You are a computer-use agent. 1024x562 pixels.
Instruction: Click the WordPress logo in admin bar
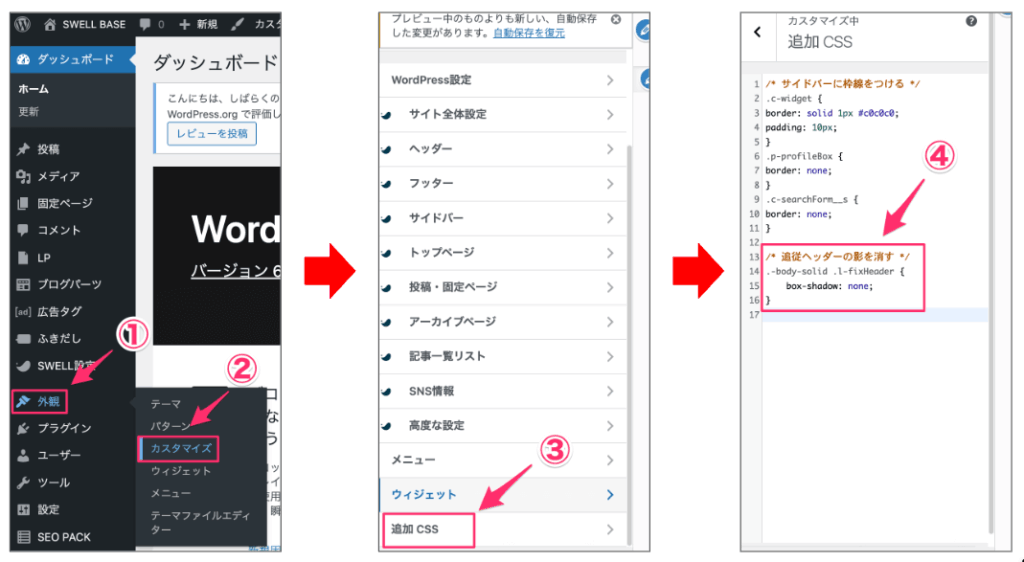(23, 23)
